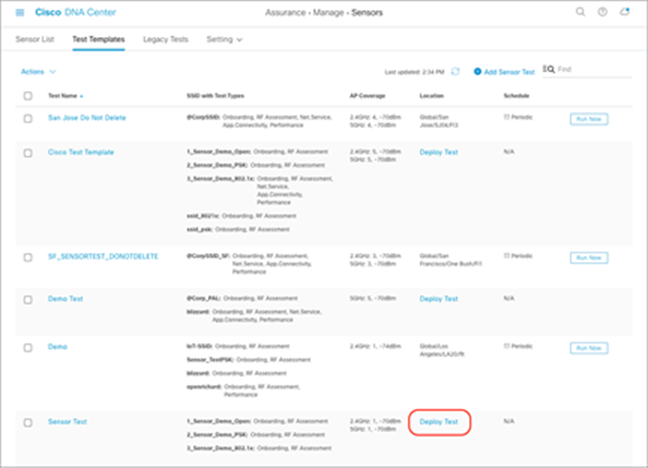Click the SSID with Test Types header
648x468 pixels.
[x=215, y=96]
